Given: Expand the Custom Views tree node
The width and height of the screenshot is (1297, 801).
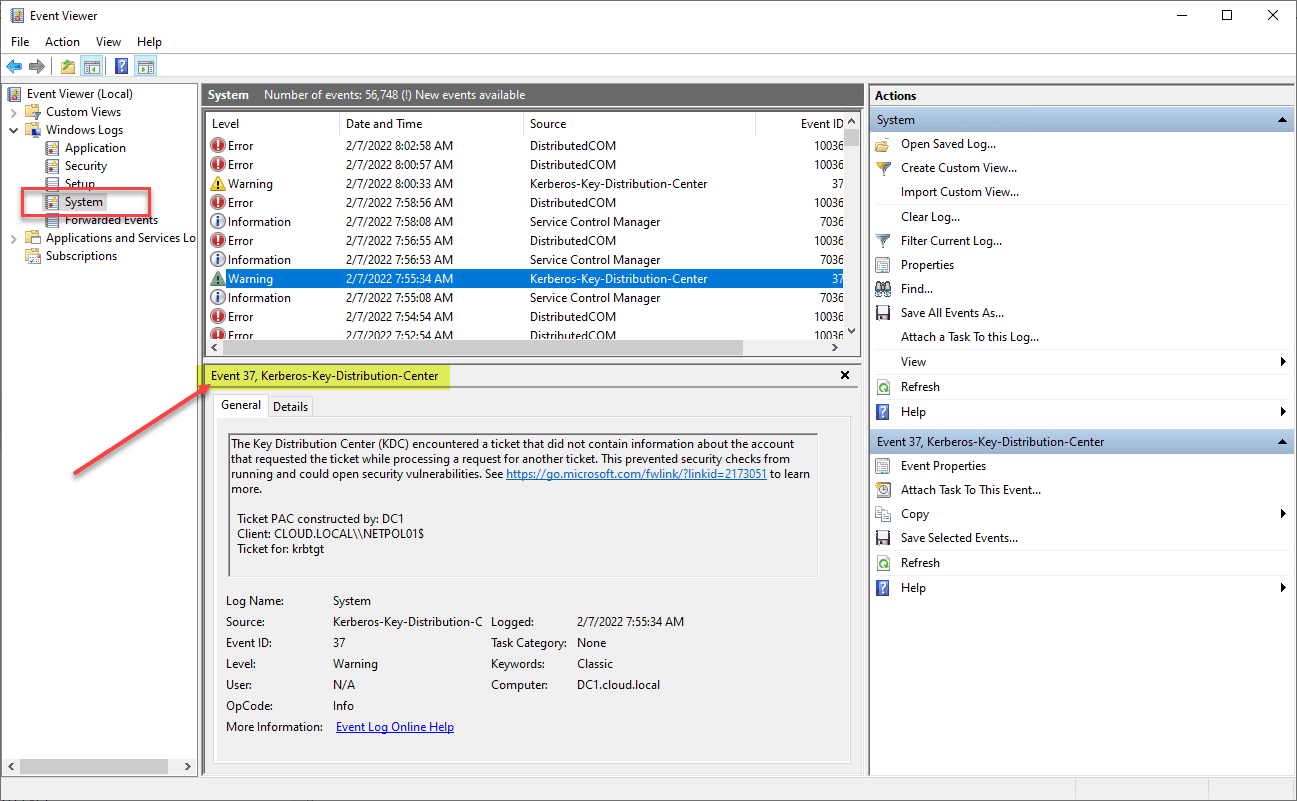Looking at the screenshot, I should (14, 112).
